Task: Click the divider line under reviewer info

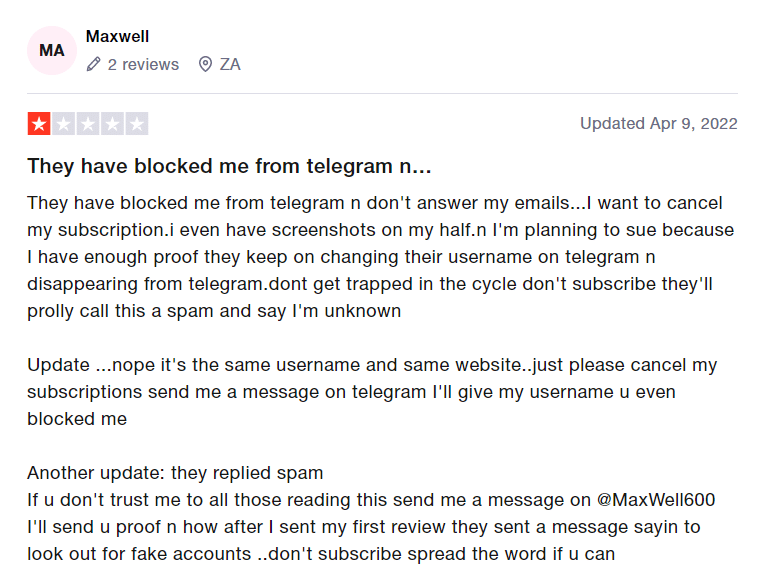Action: tap(382, 93)
